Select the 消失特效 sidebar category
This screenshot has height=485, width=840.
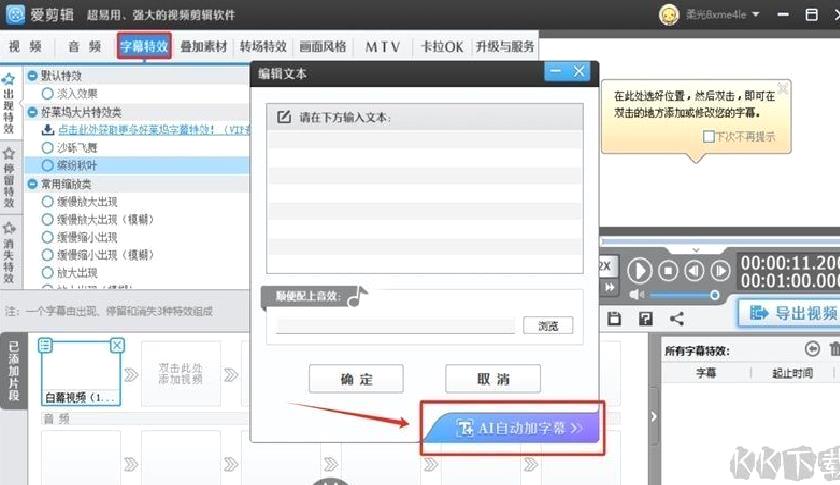9,252
